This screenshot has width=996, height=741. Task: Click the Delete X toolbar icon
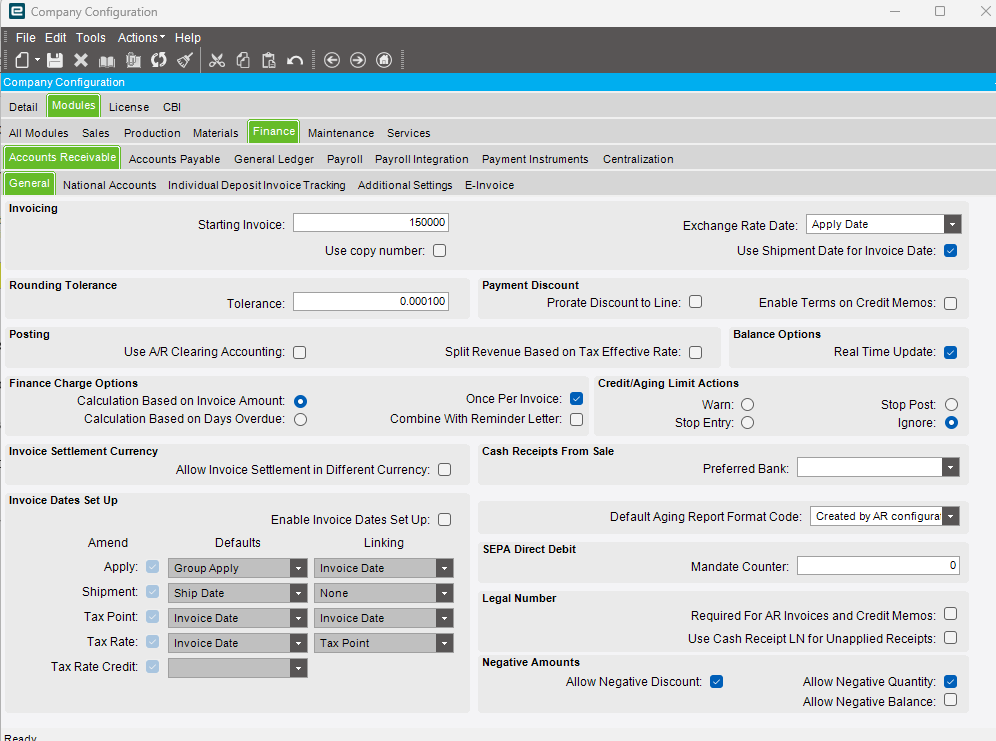point(81,60)
